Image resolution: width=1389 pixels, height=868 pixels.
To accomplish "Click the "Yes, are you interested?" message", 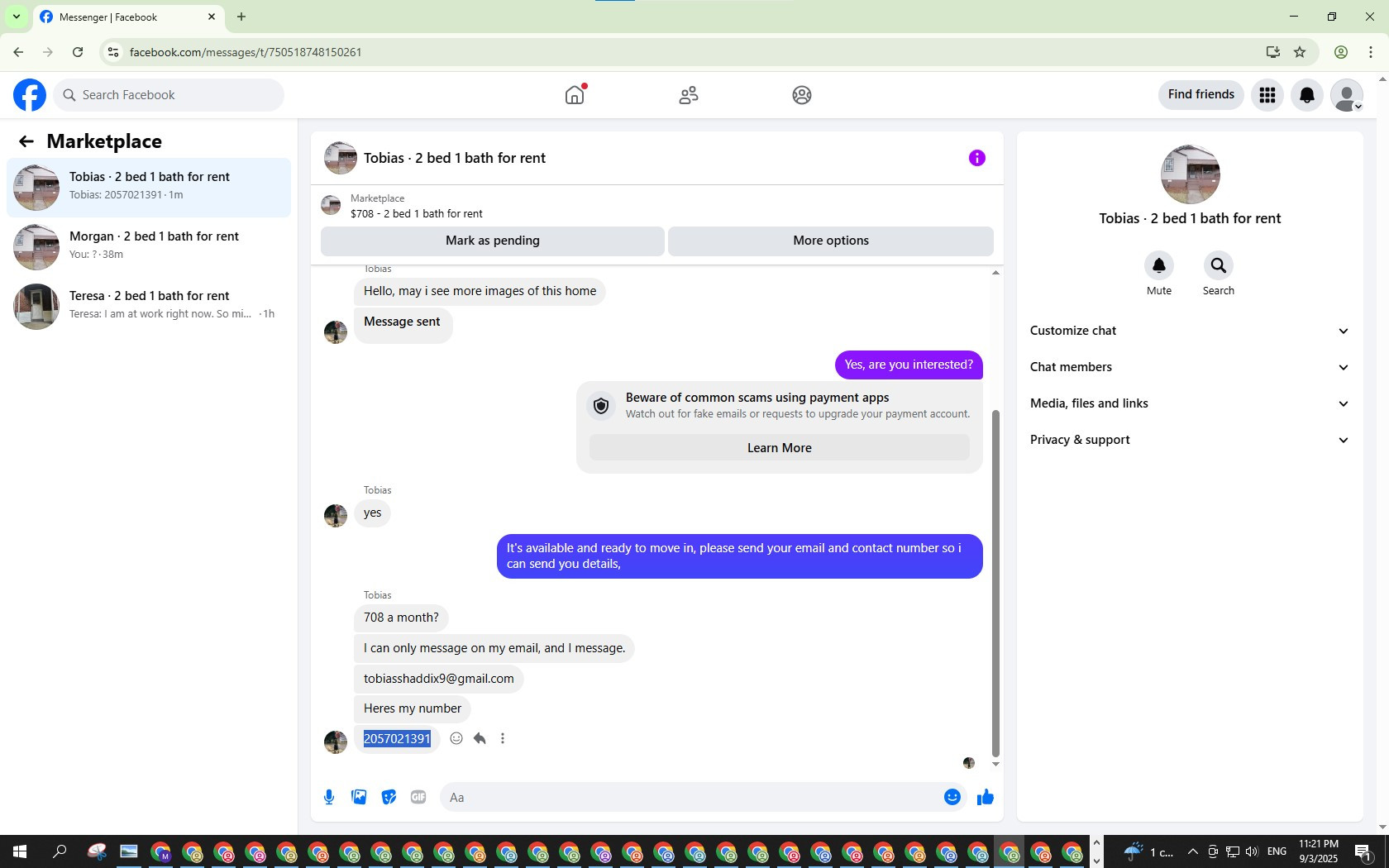I will [x=909, y=365].
